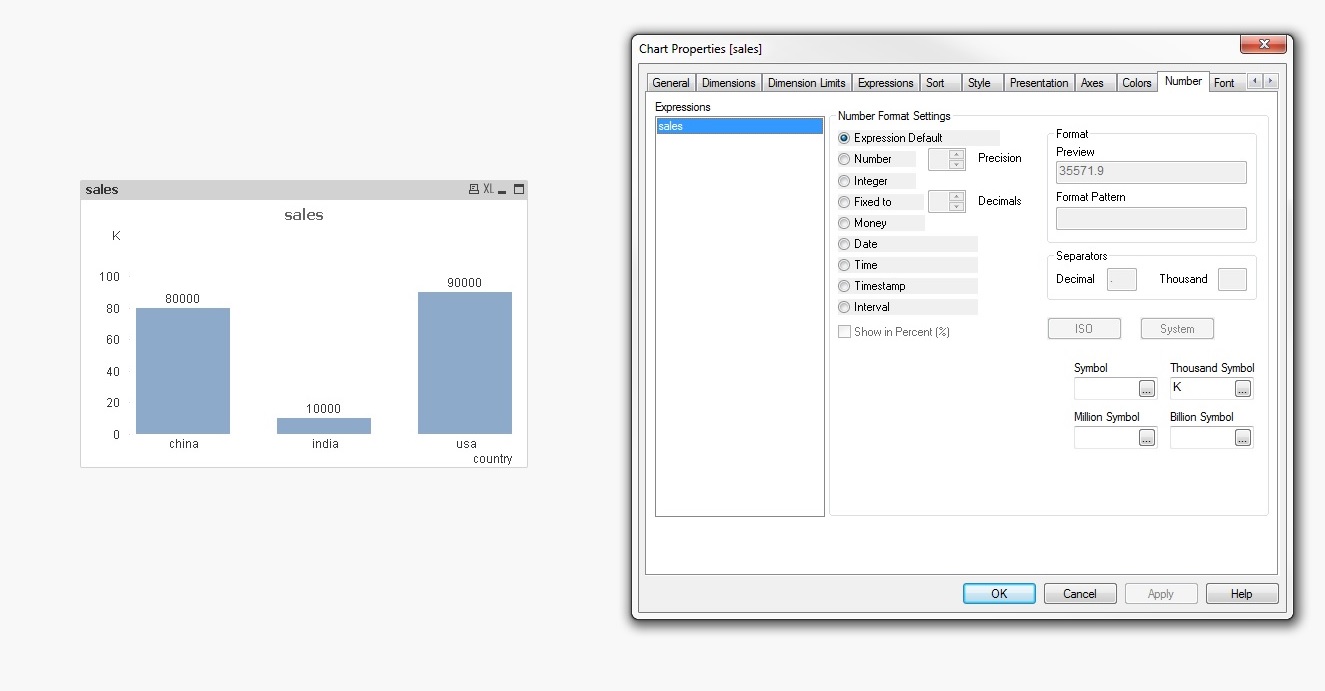Click the Cancel button
Viewport: 1325px width, 691px height.
pos(1080,594)
